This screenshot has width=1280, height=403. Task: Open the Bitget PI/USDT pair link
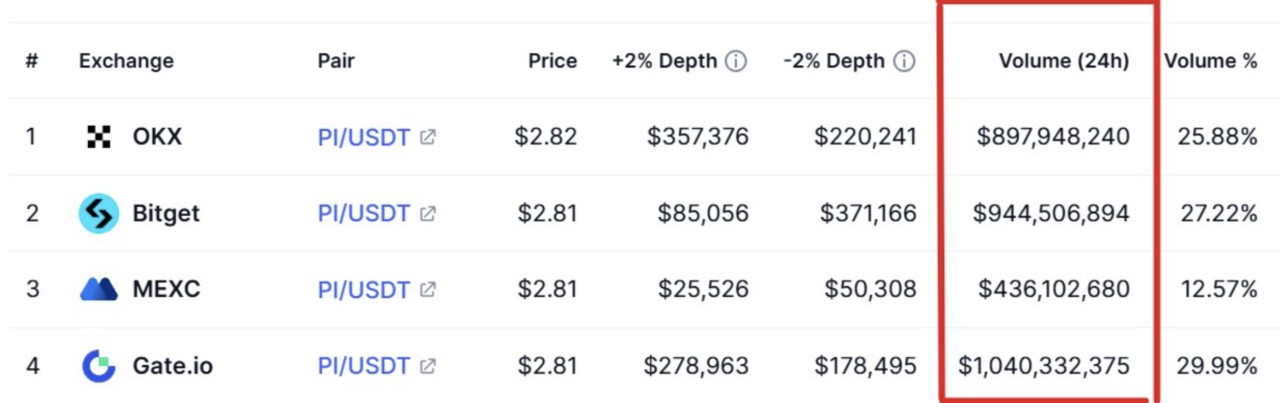click(364, 213)
